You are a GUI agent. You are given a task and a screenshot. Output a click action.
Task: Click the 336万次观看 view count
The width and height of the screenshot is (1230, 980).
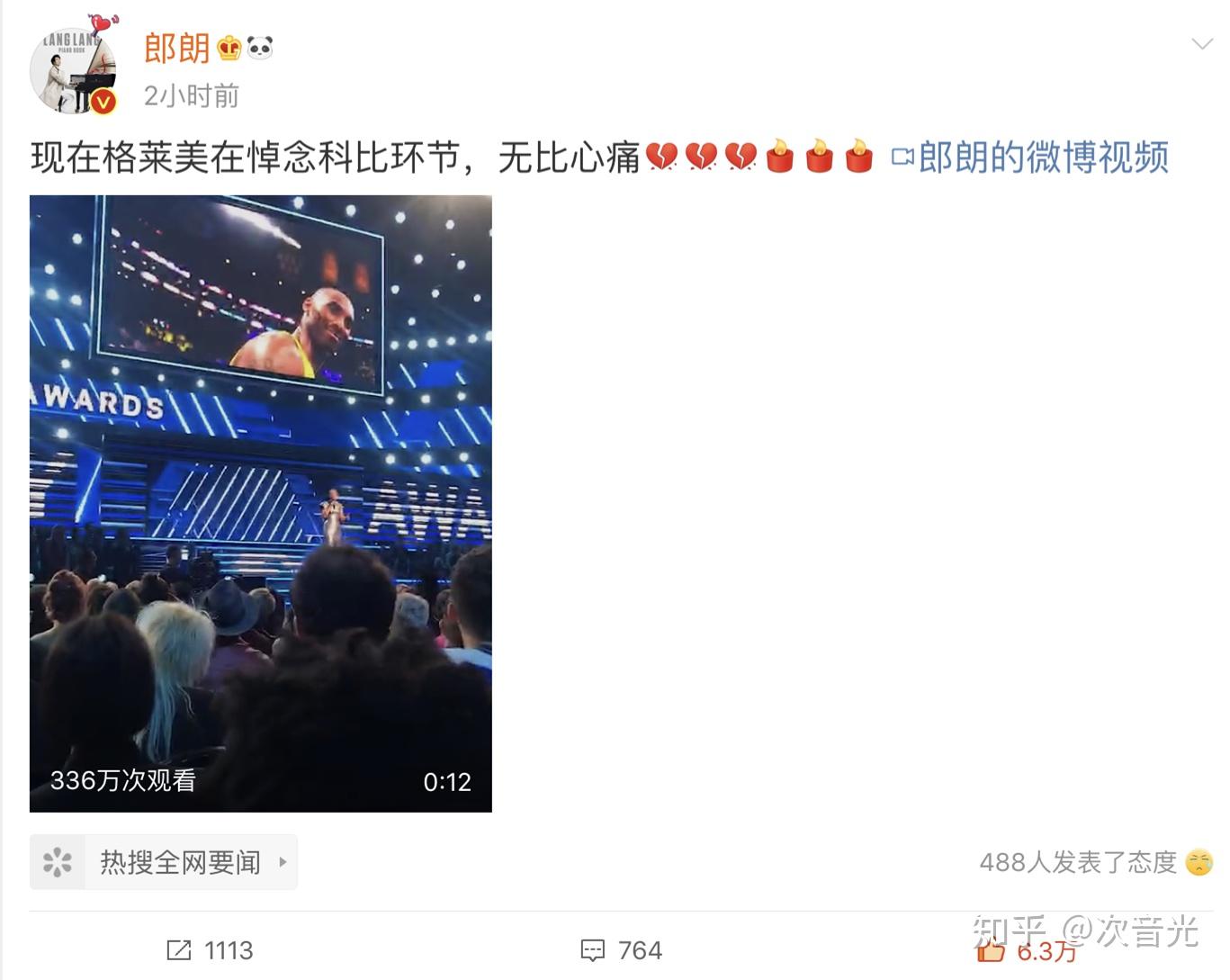point(123,780)
